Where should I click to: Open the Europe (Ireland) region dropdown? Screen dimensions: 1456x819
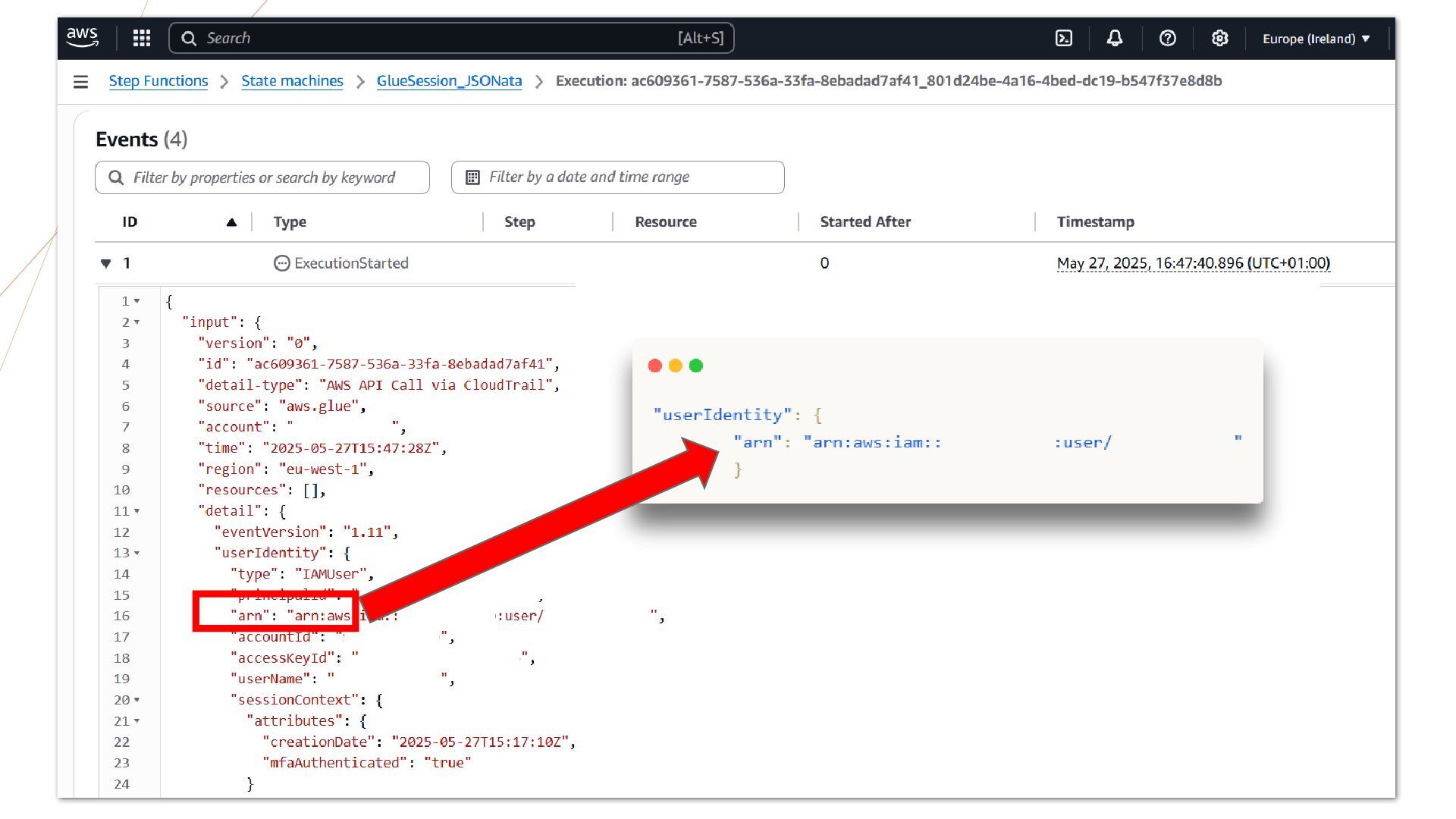[x=1316, y=39]
